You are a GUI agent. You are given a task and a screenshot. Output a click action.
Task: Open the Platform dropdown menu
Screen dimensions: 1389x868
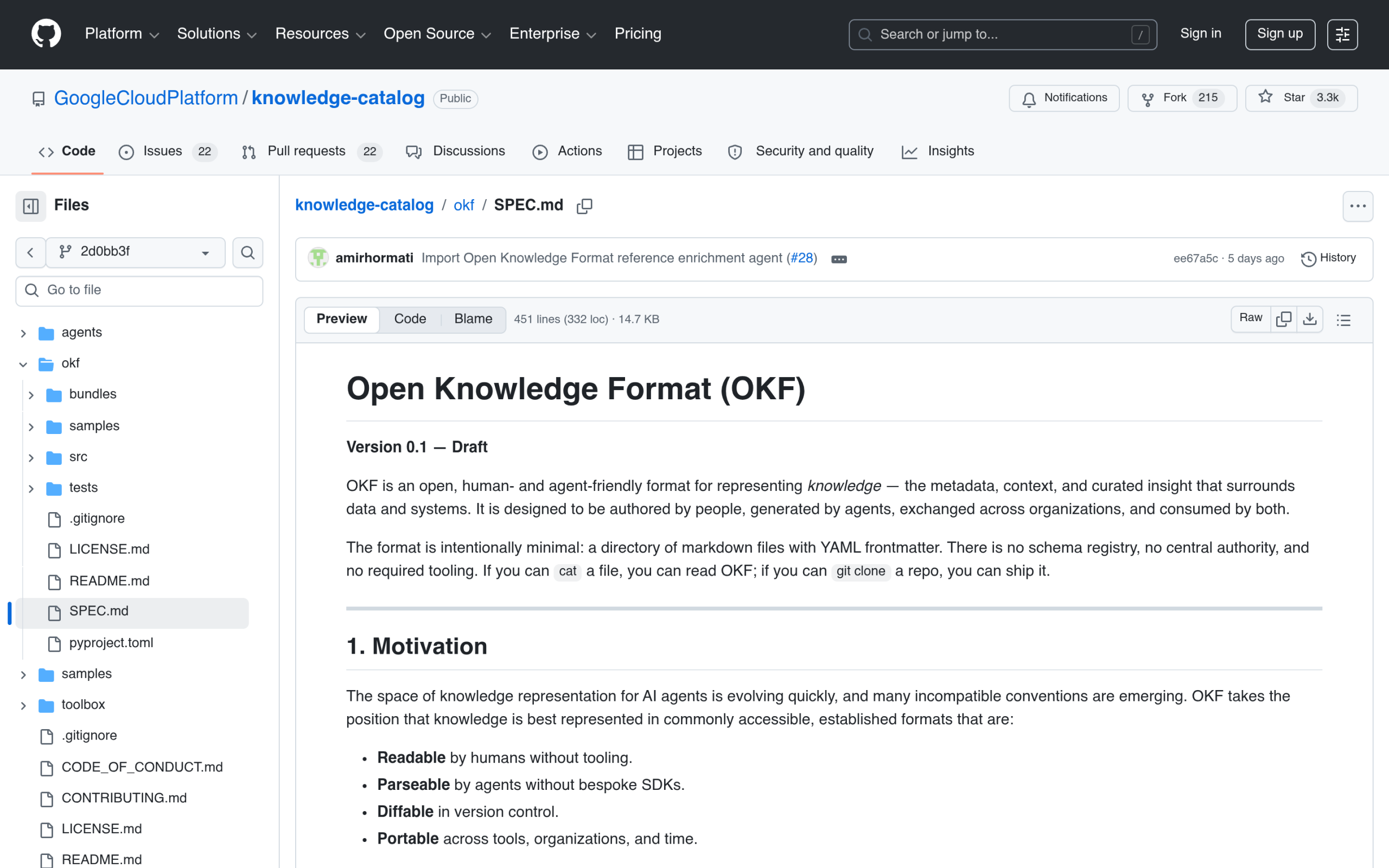pos(122,34)
